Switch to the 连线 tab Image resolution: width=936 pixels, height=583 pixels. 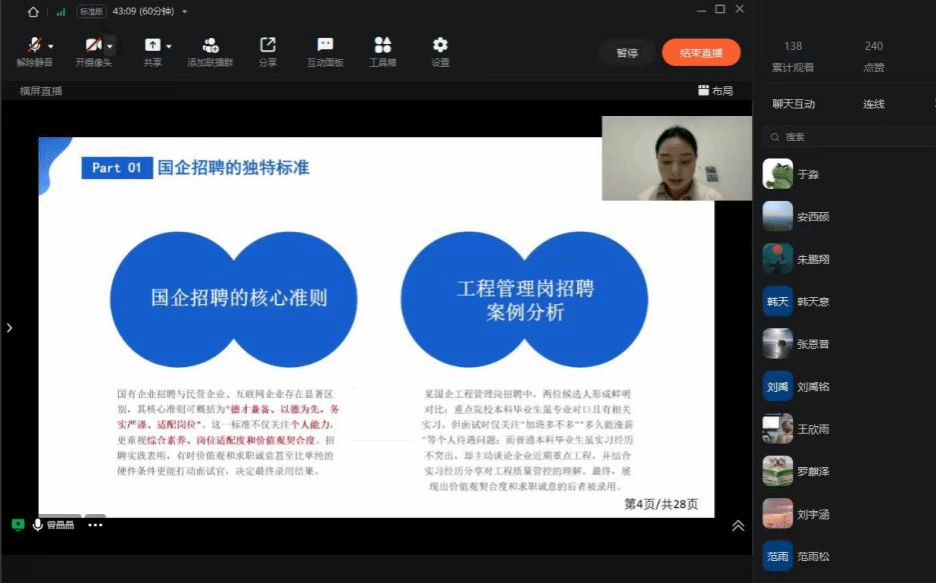click(x=873, y=104)
